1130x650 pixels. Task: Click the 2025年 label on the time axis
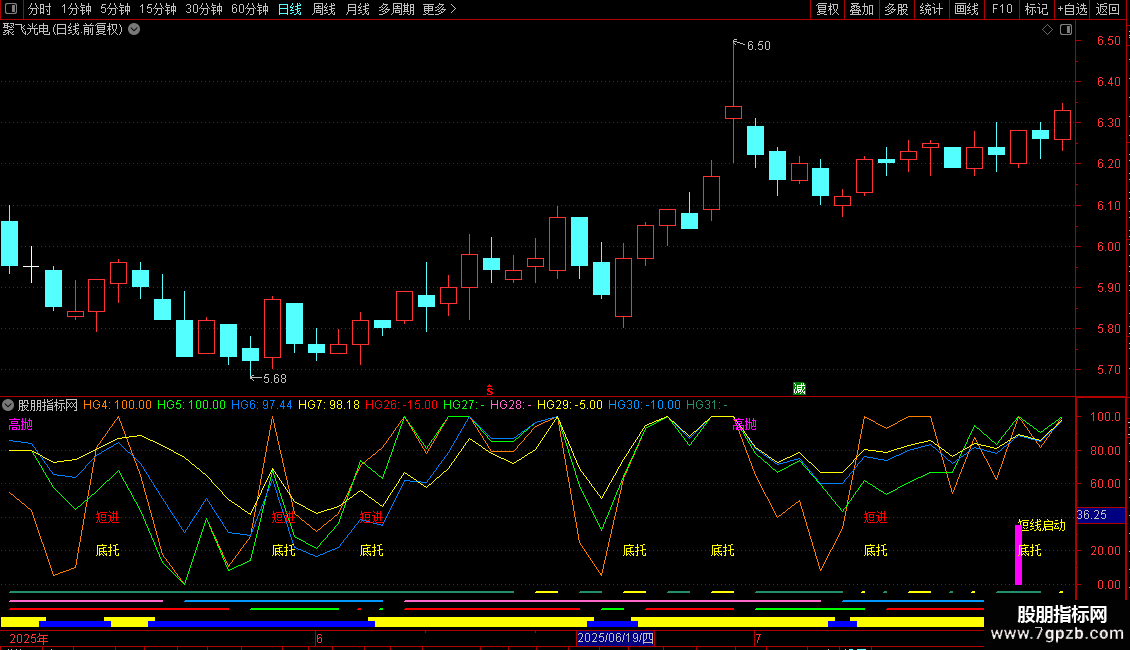point(29,638)
